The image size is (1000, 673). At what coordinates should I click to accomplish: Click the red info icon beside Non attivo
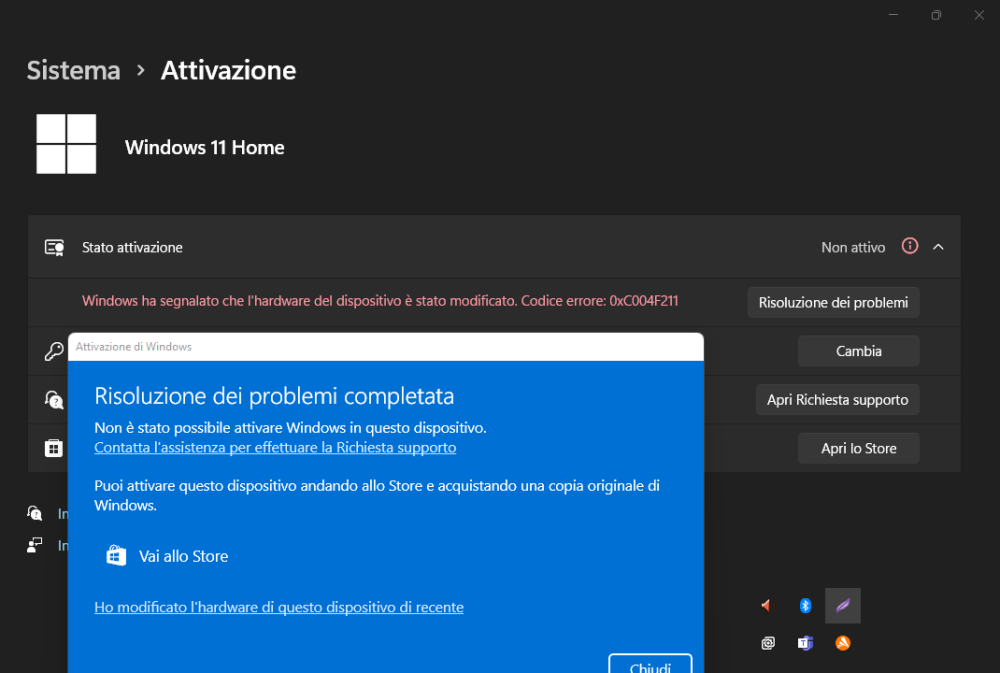909,246
